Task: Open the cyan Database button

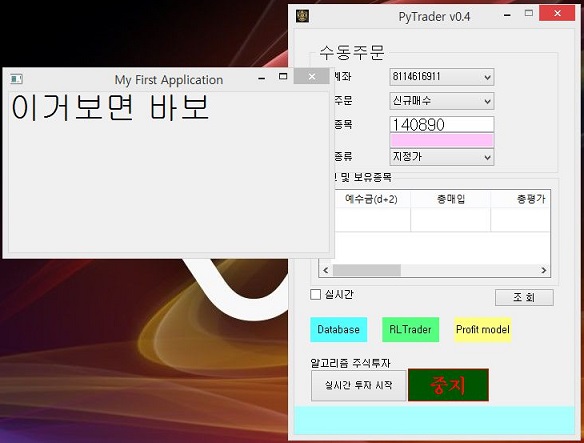Action: (x=339, y=329)
